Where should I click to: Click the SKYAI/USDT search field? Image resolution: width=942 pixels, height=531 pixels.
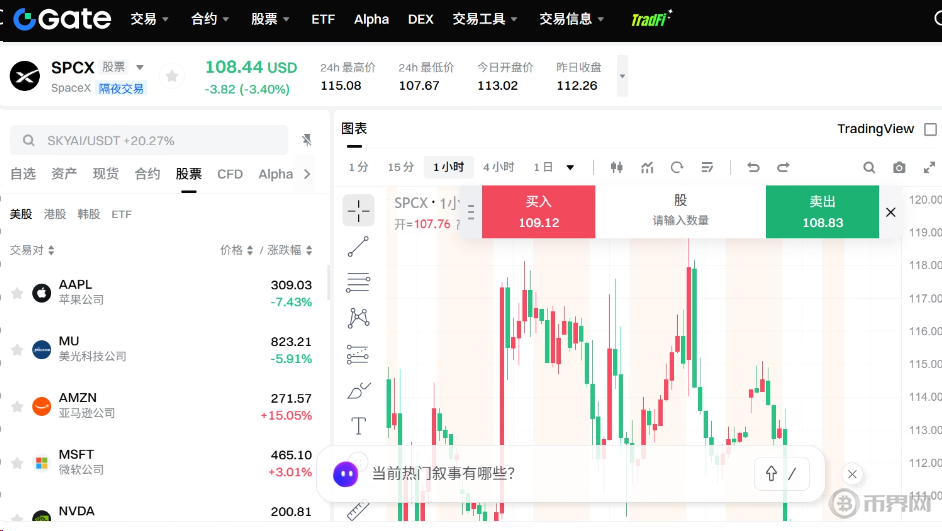point(149,141)
